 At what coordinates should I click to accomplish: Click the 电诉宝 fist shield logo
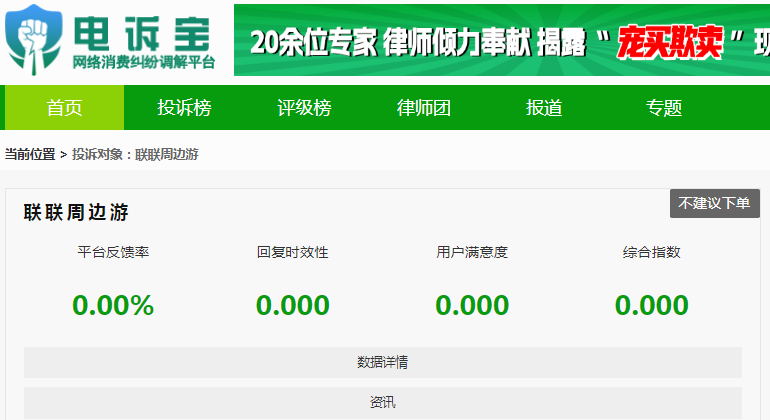click(x=34, y=39)
